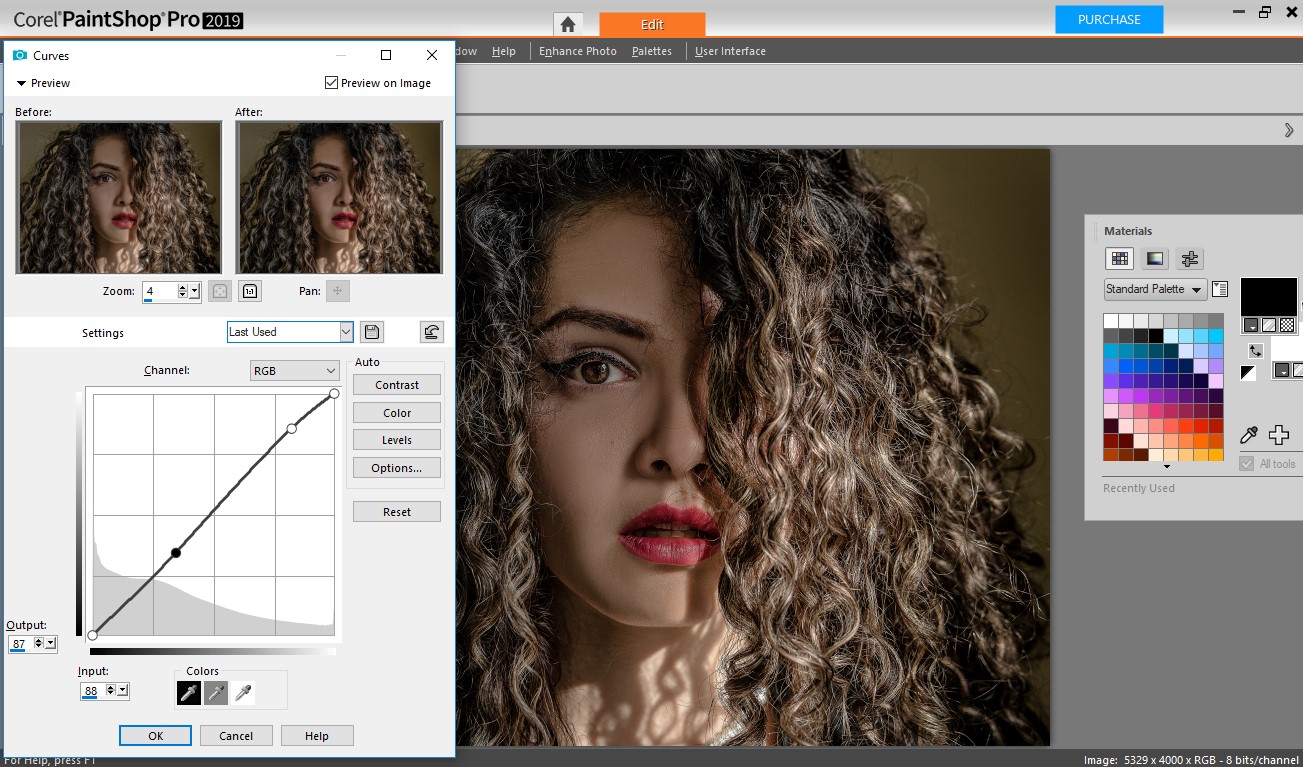Open the Enhance Photo menu
Image resolution: width=1303 pixels, height=767 pixels.
[x=577, y=50]
